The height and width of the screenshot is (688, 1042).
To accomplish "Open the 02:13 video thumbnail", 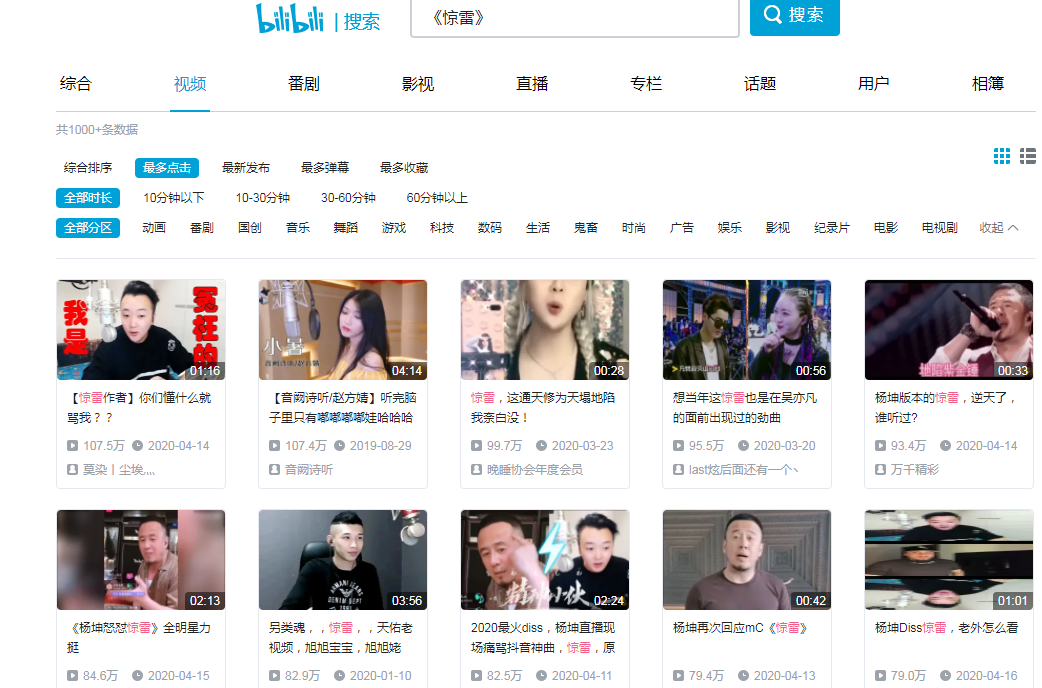I will pos(141,560).
